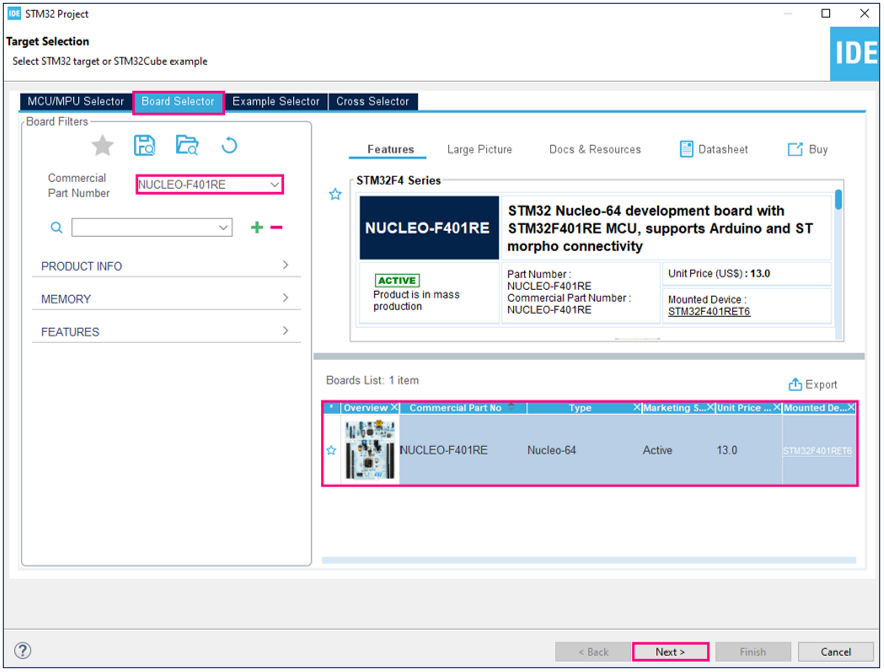
Task: Open the Cross Selector tab
Action: coord(373,101)
